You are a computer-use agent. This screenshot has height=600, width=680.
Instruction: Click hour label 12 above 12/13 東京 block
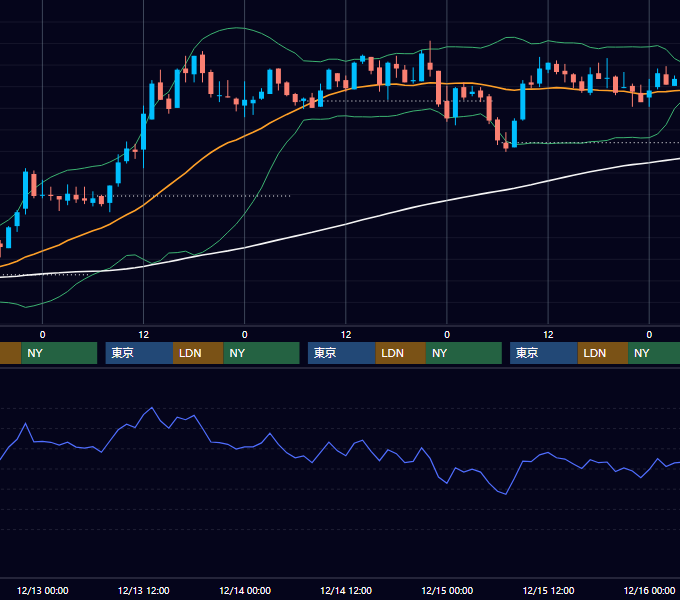(144, 335)
